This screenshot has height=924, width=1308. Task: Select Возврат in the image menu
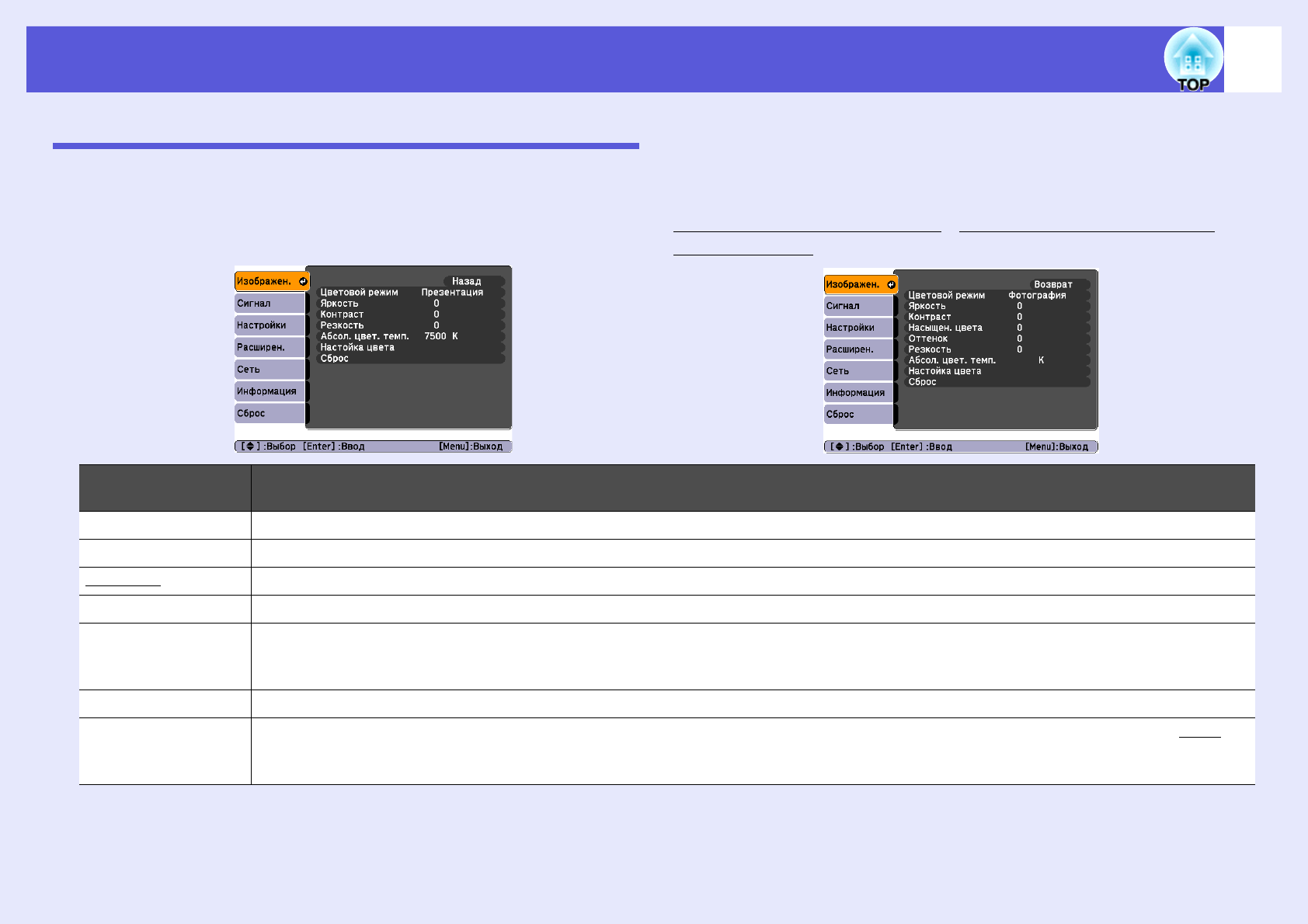[x=1052, y=285]
